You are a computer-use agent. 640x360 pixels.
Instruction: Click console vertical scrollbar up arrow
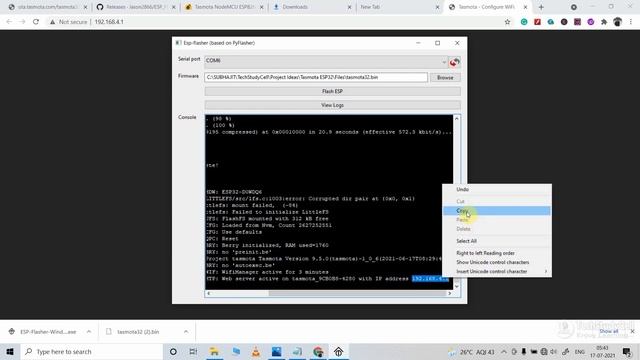[457, 118]
